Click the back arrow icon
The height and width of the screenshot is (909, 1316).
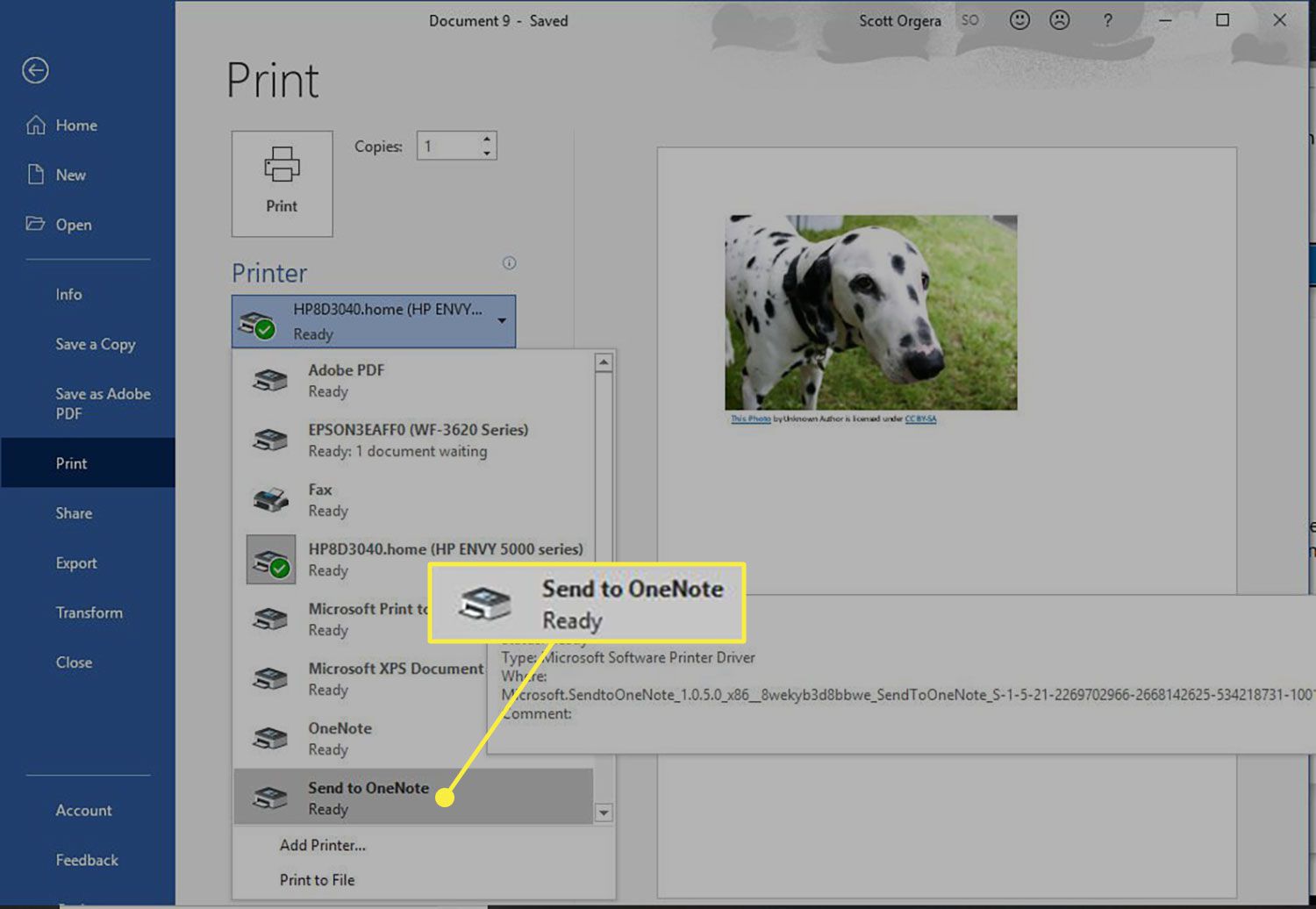(x=35, y=70)
